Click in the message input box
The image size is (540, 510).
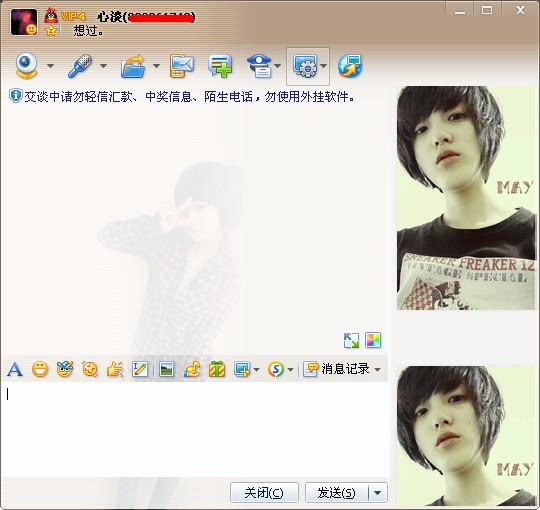(195, 429)
